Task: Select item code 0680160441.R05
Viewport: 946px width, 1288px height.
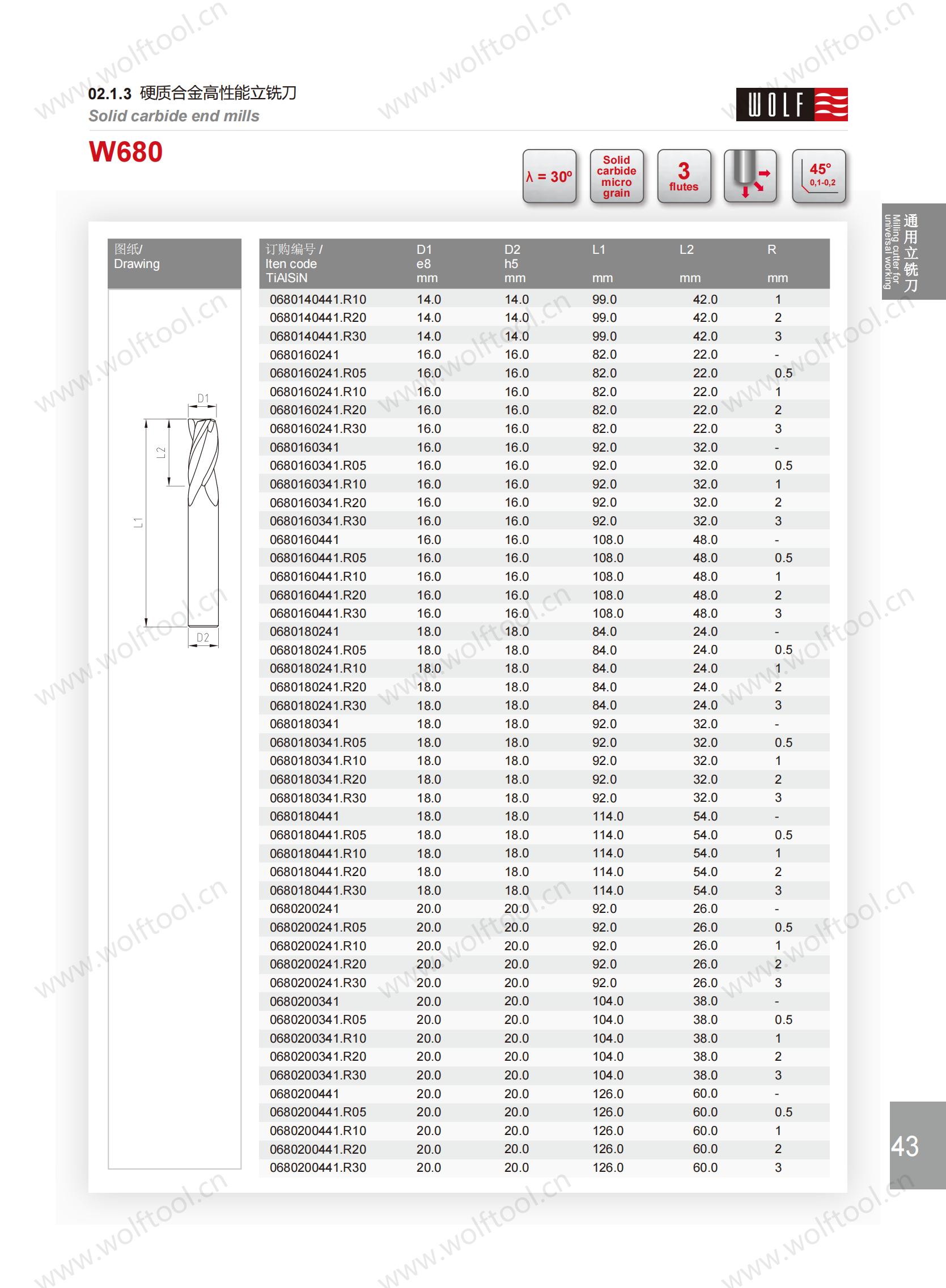Action: pos(318,558)
